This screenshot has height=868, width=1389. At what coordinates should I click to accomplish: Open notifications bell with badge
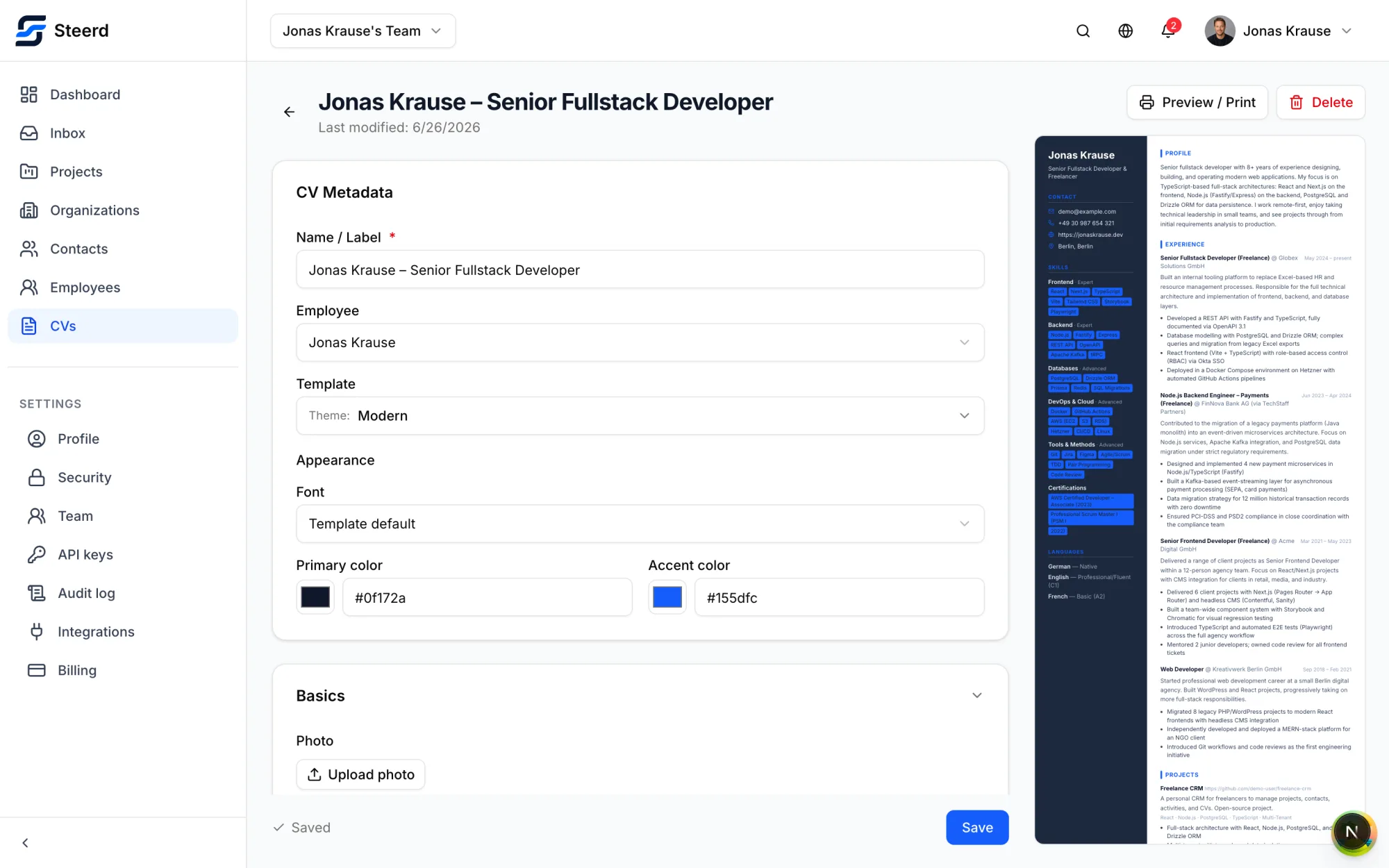(1169, 31)
